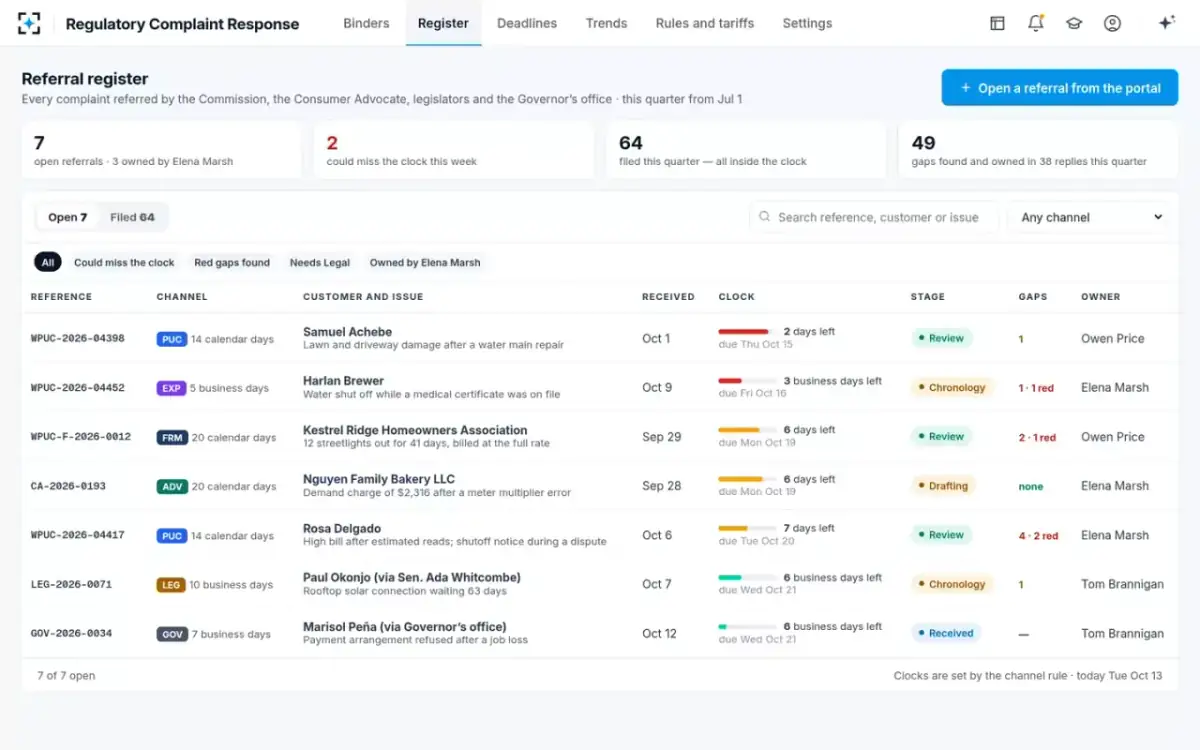Open the Deadlines tab
The height and width of the screenshot is (750, 1200).
[x=527, y=23]
